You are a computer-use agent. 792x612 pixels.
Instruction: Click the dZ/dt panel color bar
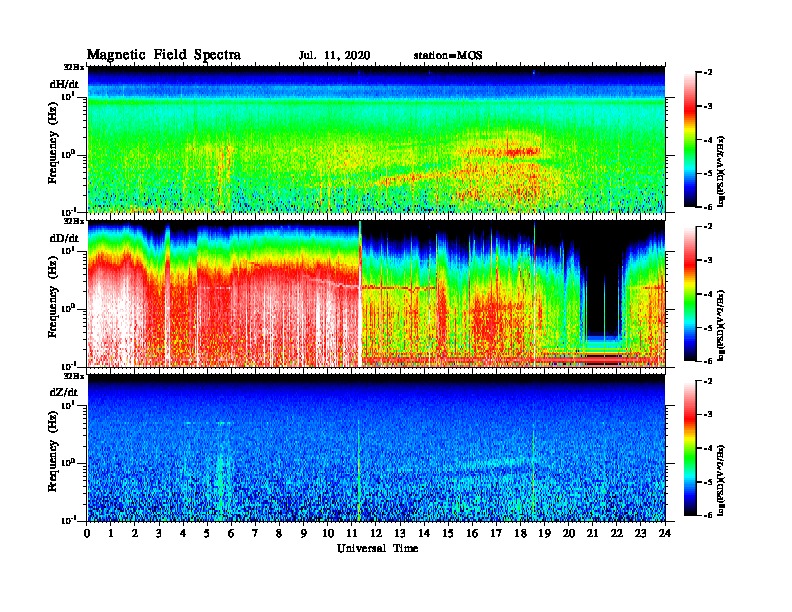pos(690,448)
